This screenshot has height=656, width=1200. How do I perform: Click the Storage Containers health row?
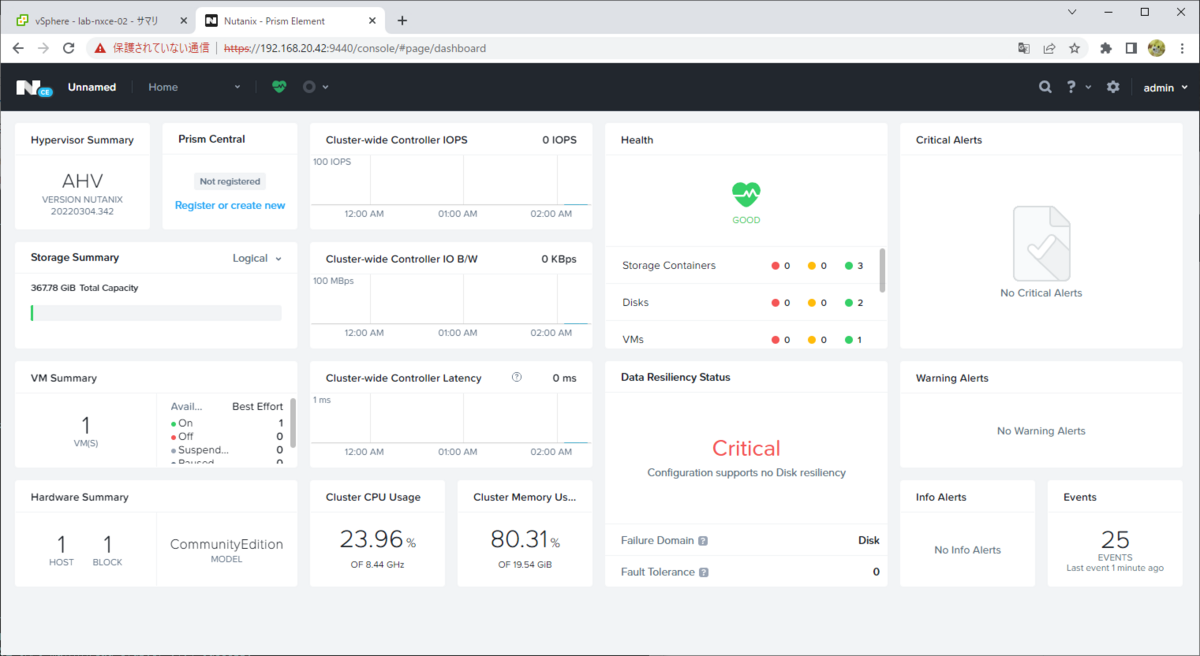point(741,266)
